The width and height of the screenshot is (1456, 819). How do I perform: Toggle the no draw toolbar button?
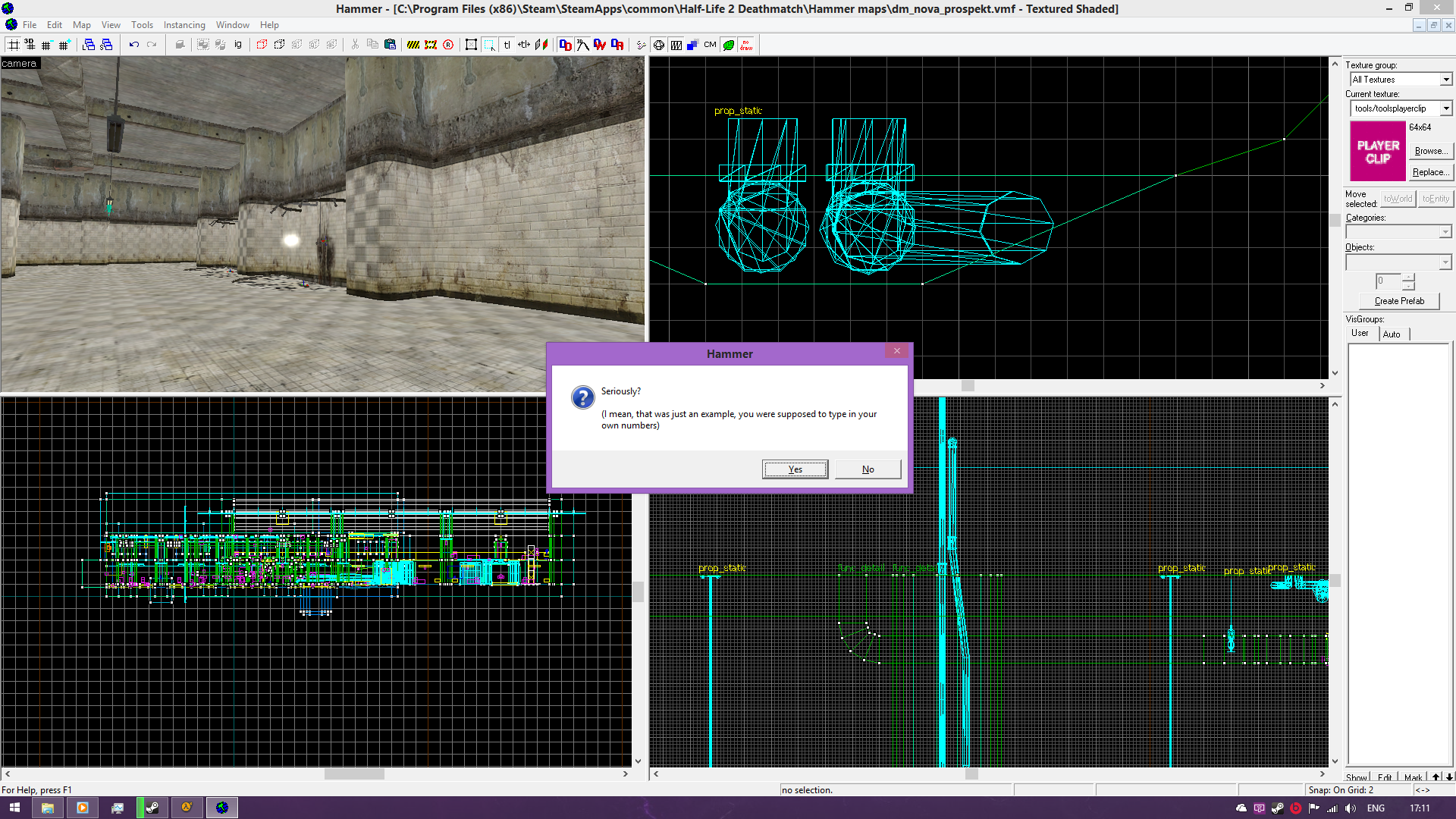click(746, 45)
